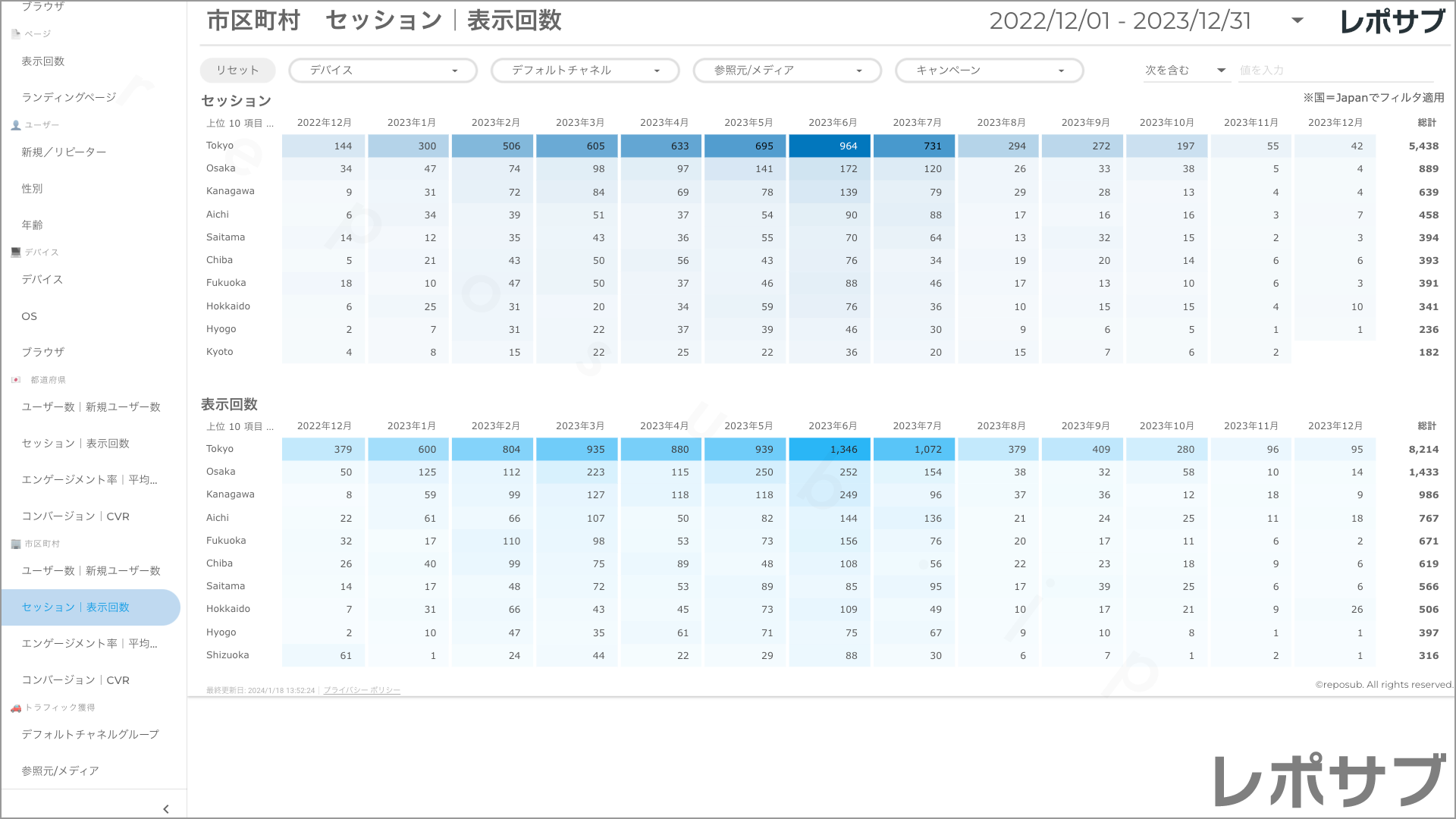Select デフォルトチャネルグループ in the sidebar
Image resolution: width=1456 pixels, height=819 pixels.
tap(90, 734)
